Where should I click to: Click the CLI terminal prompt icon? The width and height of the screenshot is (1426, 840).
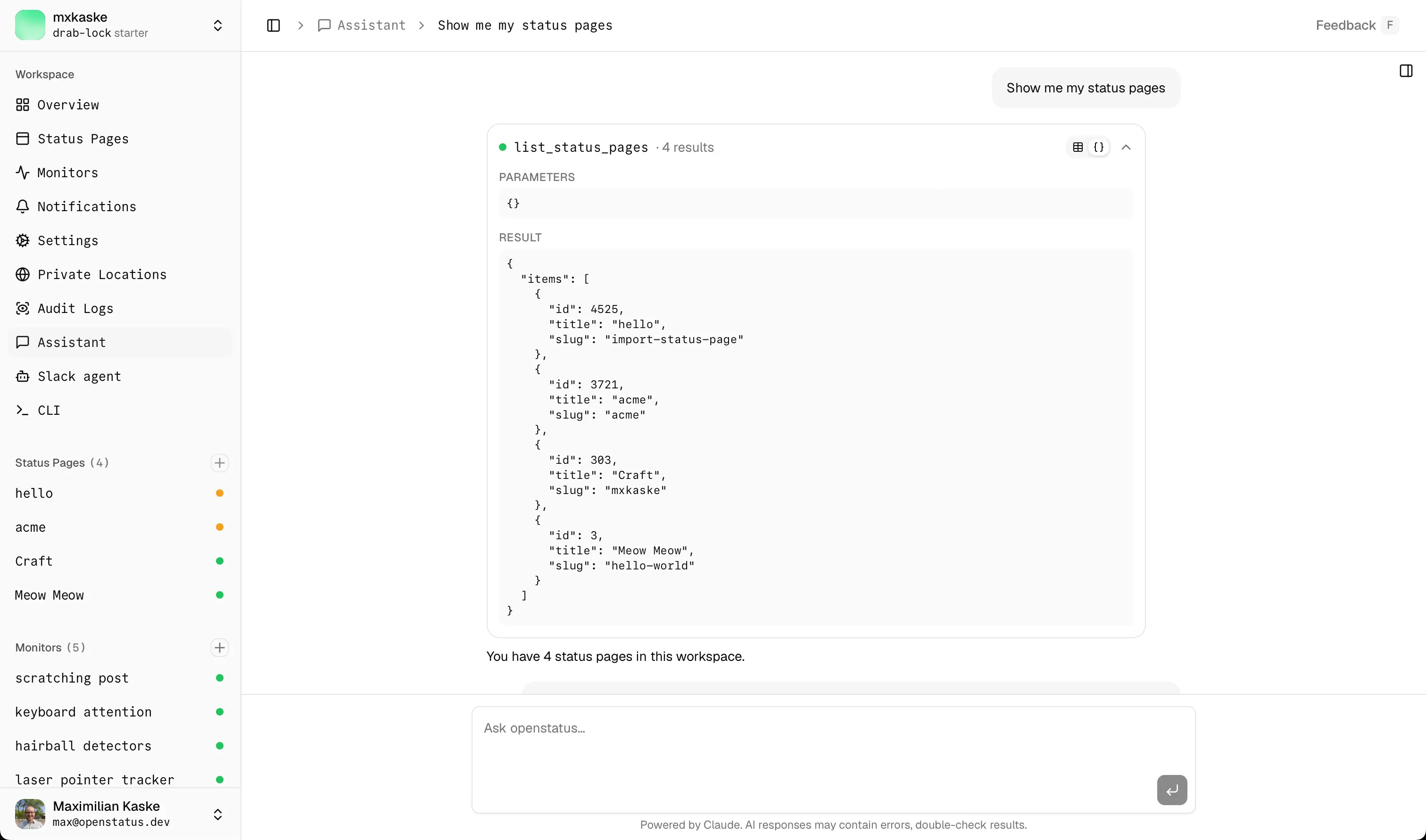(x=23, y=411)
